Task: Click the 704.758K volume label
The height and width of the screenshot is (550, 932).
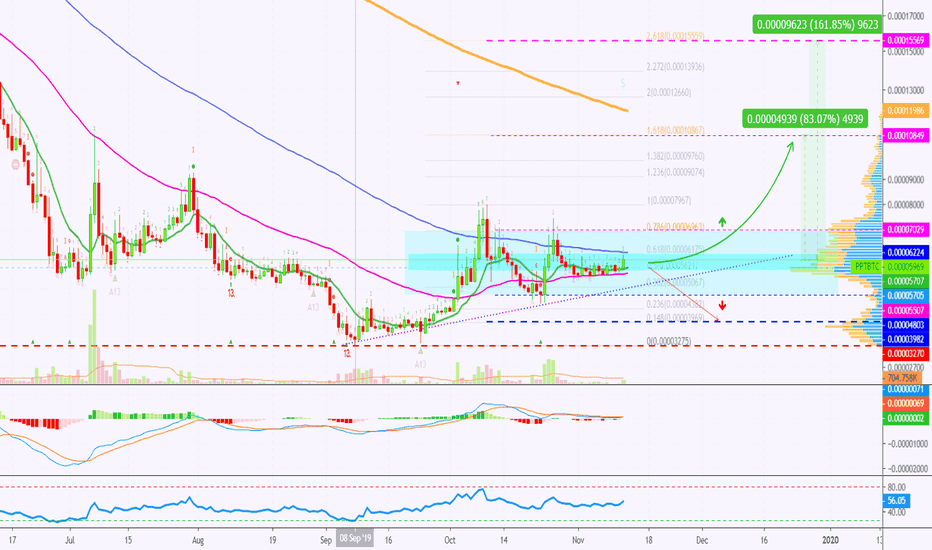Action: pyautogui.click(x=903, y=378)
